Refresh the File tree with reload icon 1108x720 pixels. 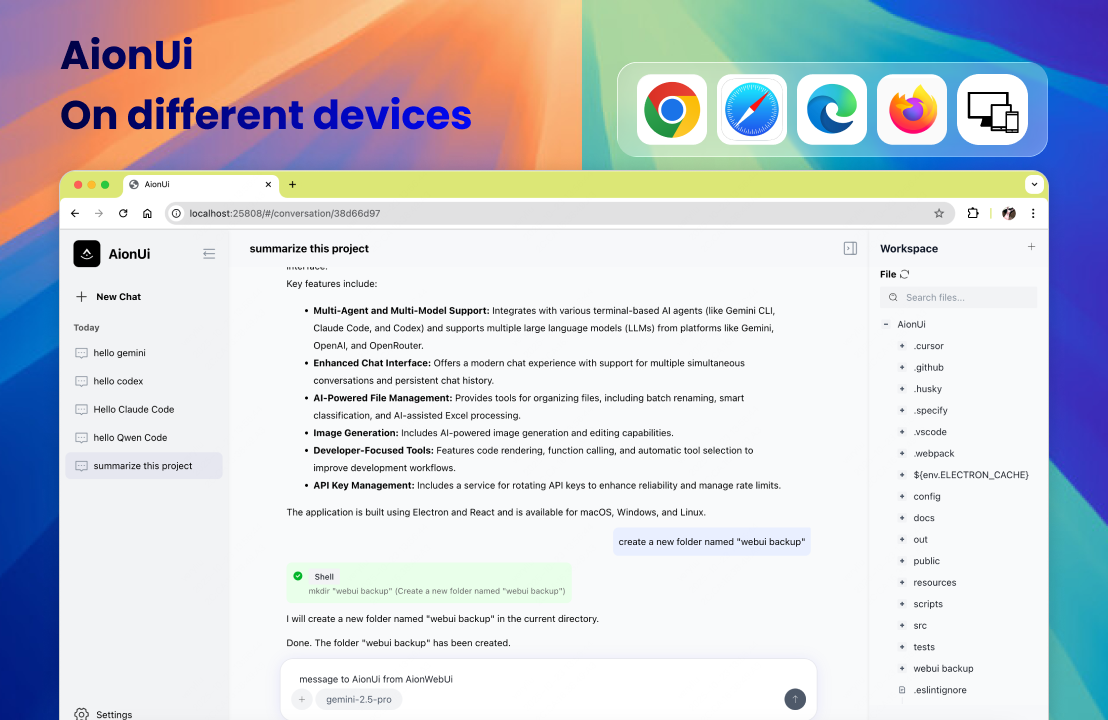pos(904,274)
